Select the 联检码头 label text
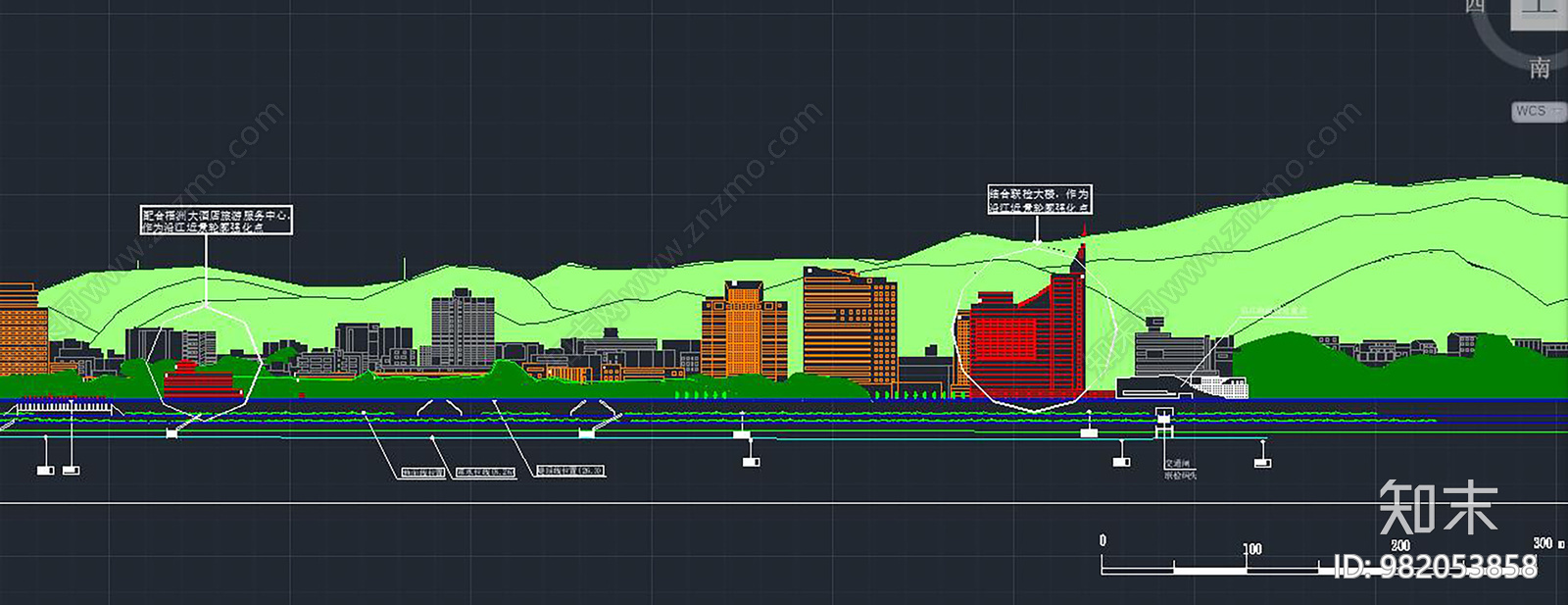Viewport: 1568px width, 605px height. [1180, 475]
